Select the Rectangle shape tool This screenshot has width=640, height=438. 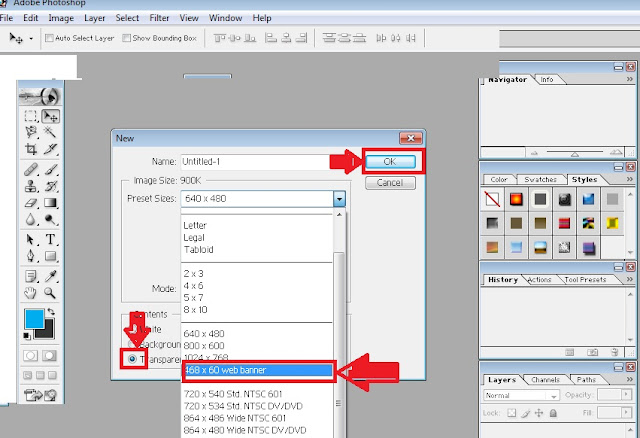click(50, 256)
